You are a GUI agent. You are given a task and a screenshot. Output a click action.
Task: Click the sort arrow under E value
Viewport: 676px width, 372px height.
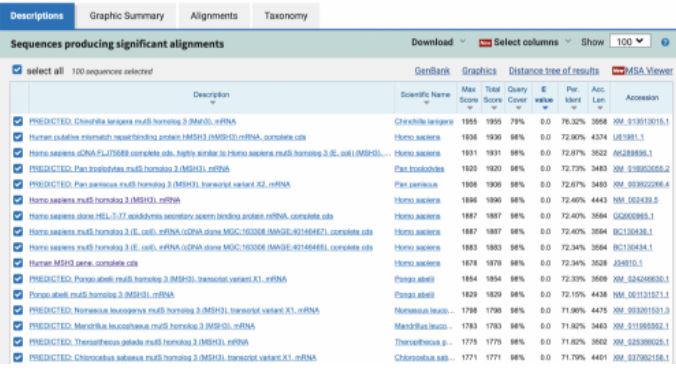545,108
